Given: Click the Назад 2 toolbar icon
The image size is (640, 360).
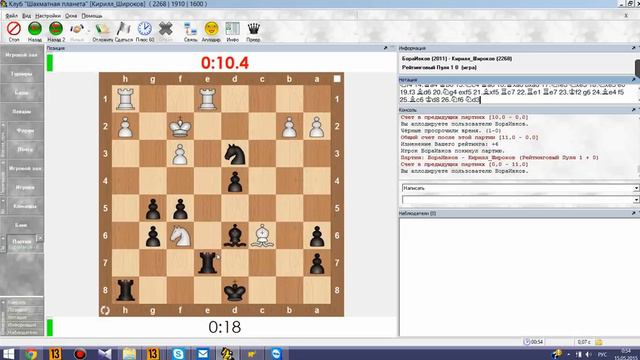Looking at the screenshot, I should 56,29.
